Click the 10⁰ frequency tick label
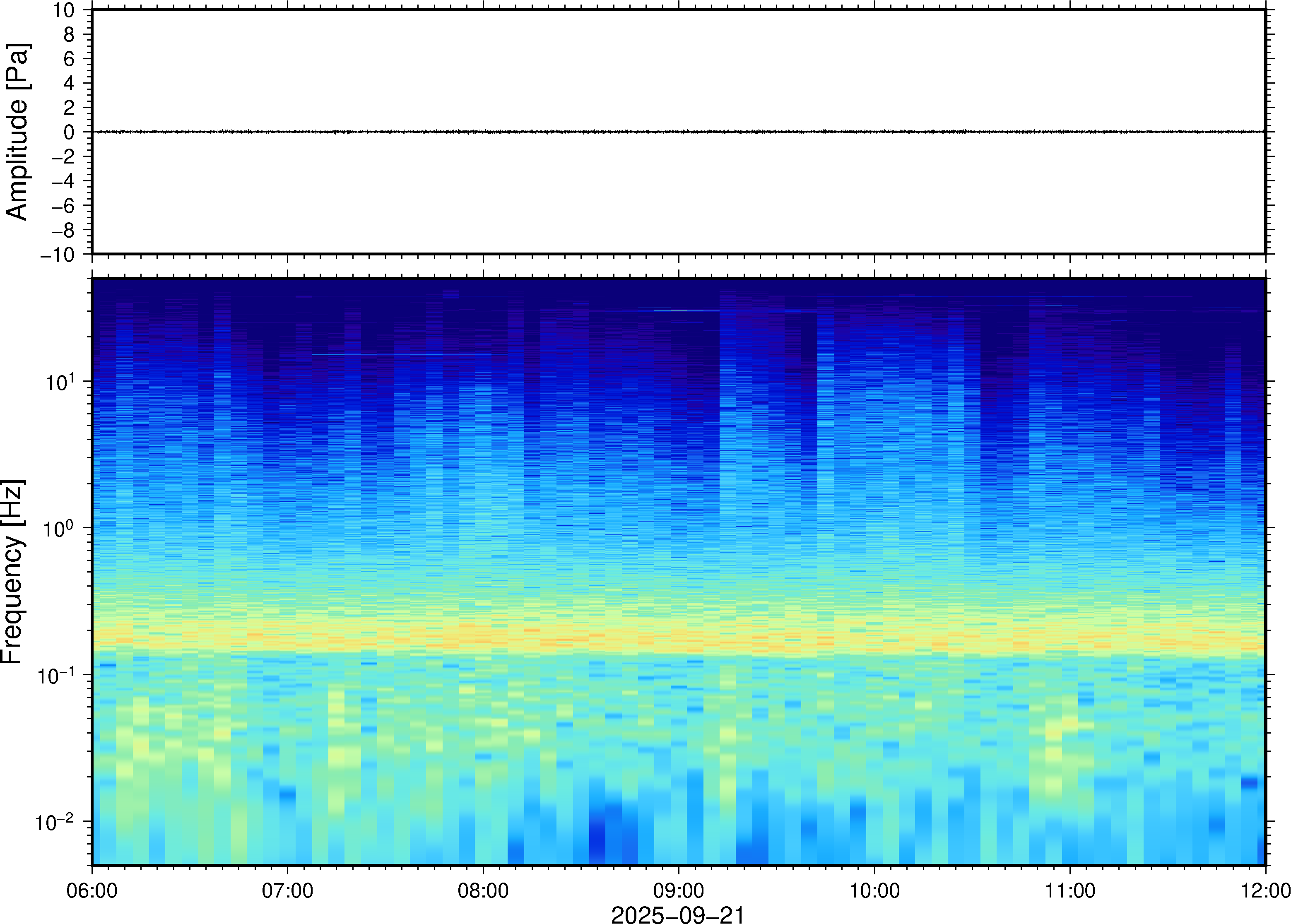The image size is (1291, 924). click(x=60, y=529)
